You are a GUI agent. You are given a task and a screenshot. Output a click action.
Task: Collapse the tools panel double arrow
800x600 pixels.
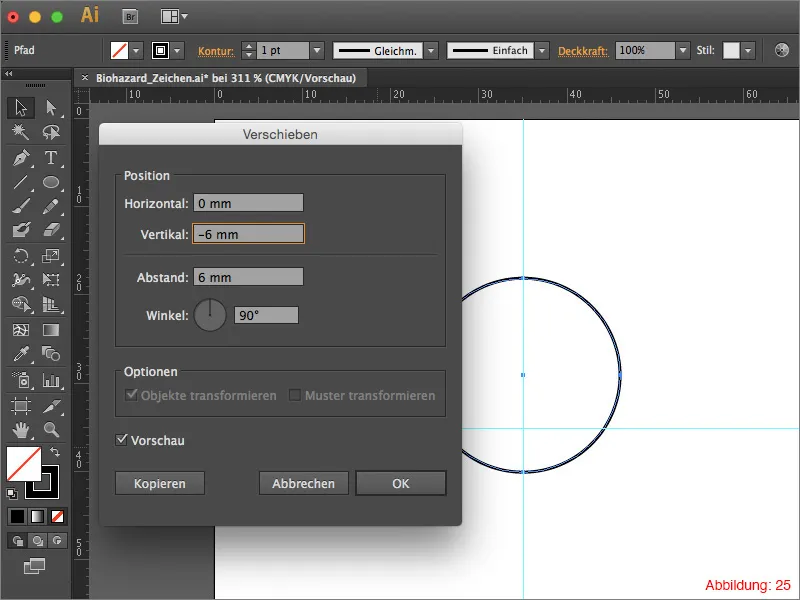(9, 73)
